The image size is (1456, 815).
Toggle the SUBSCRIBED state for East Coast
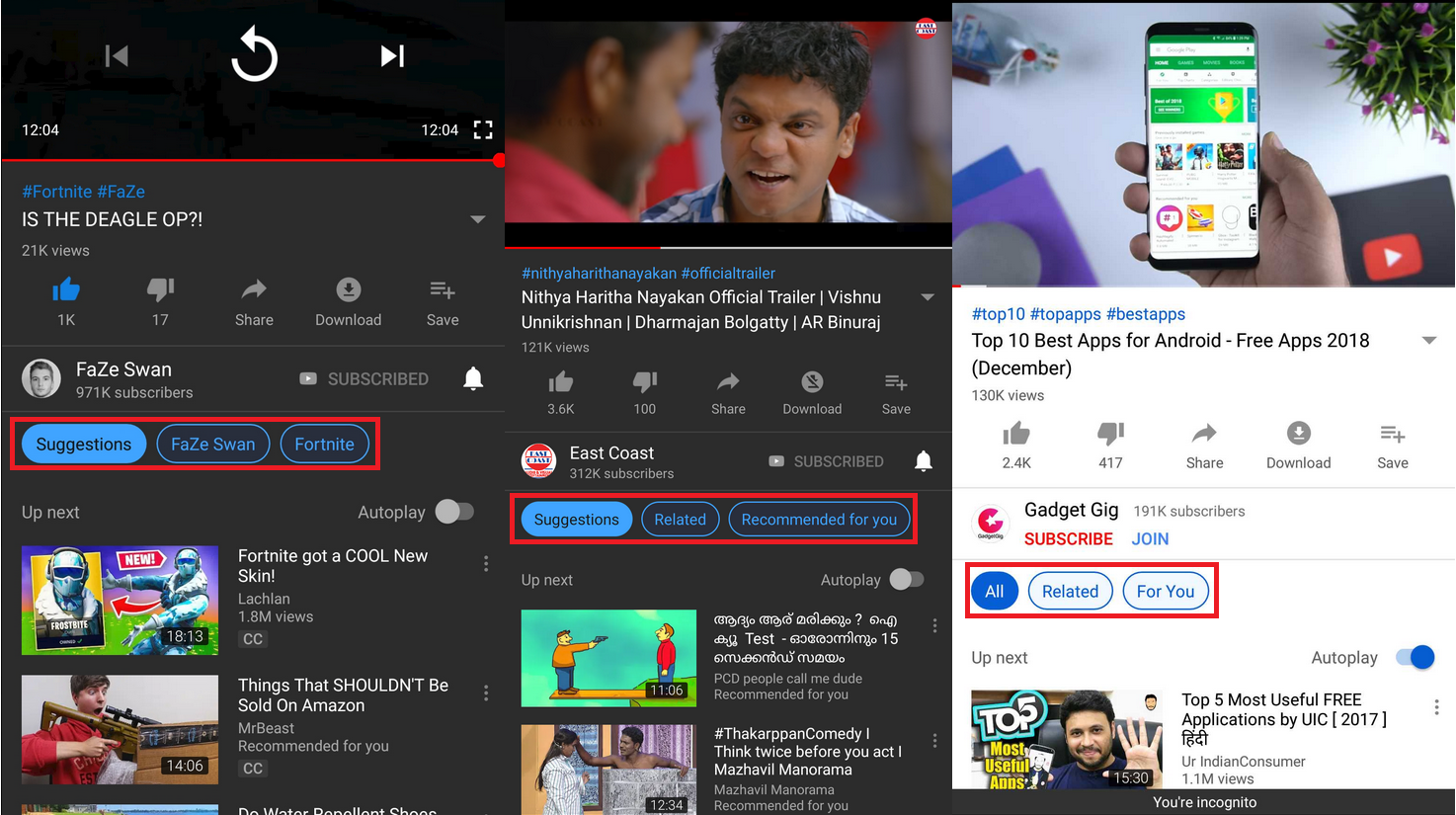pos(826,461)
